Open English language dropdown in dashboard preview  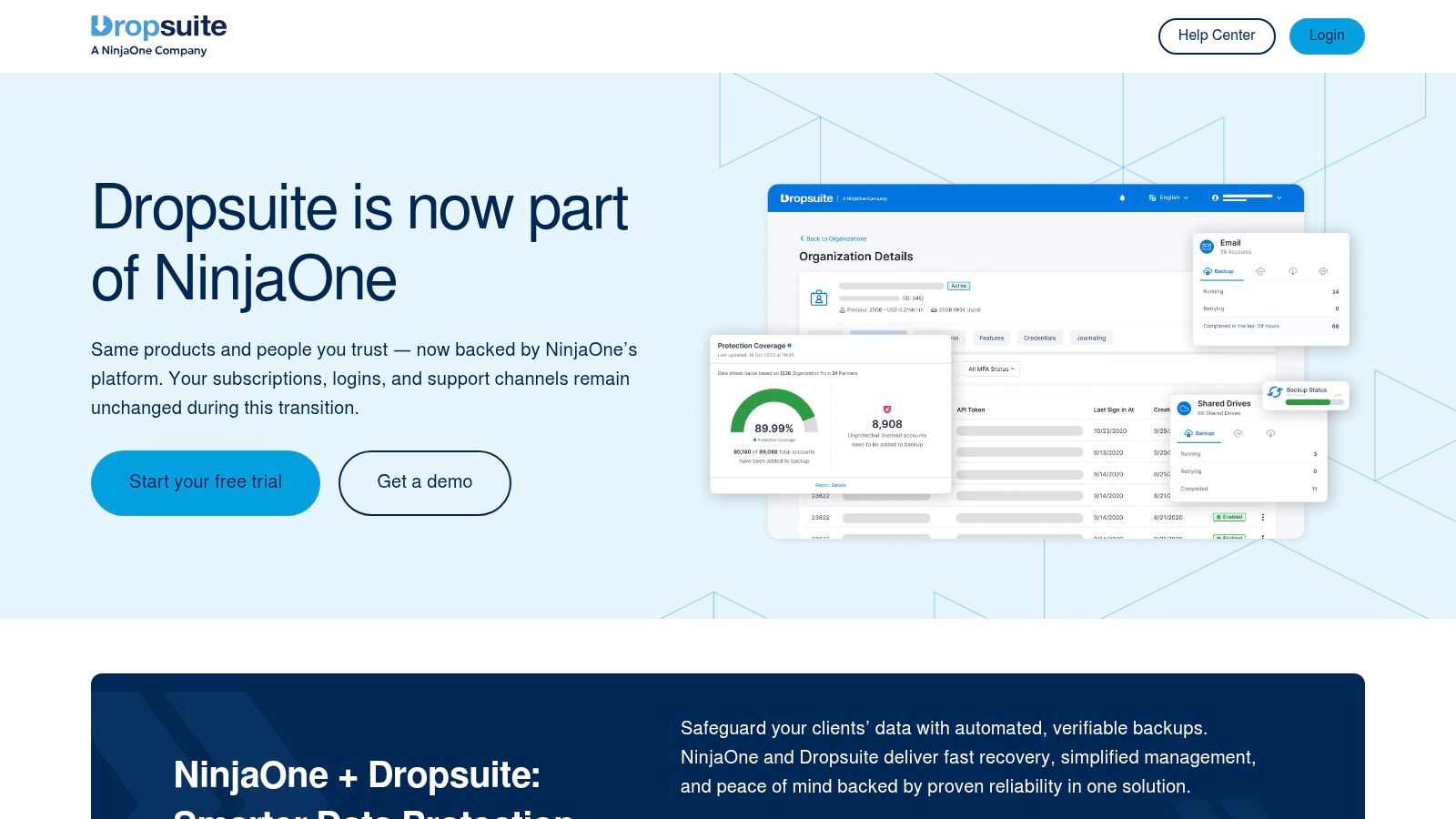pos(1169,197)
